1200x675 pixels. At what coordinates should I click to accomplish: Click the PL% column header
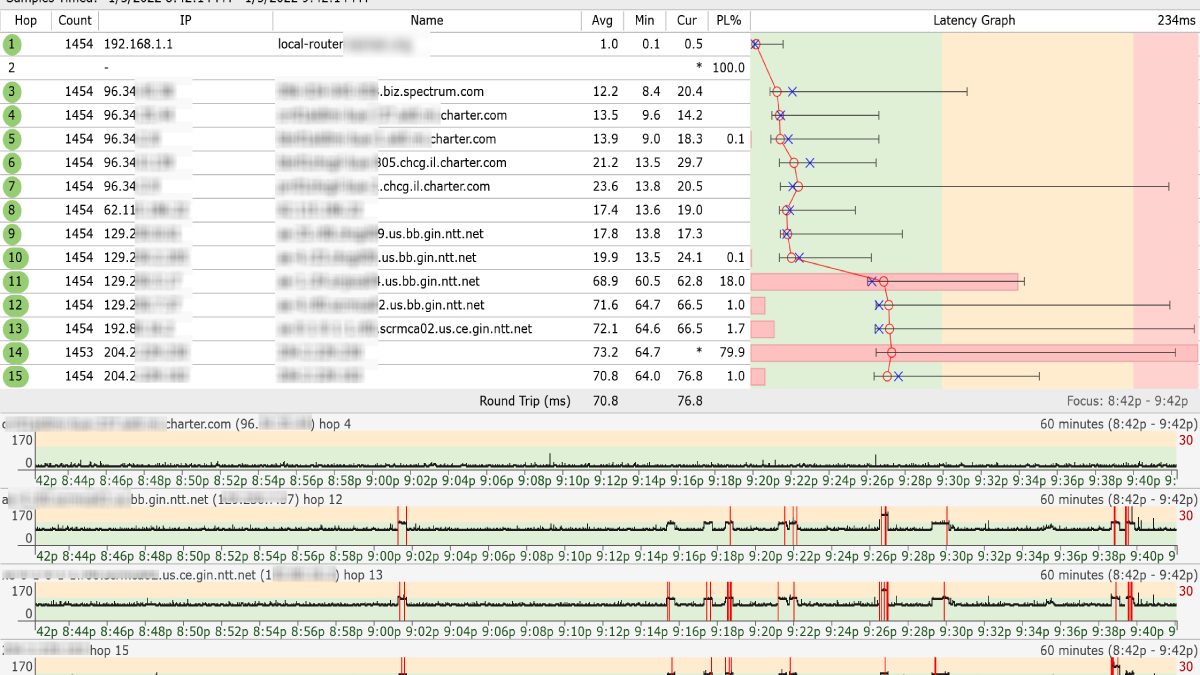pos(729,20)
